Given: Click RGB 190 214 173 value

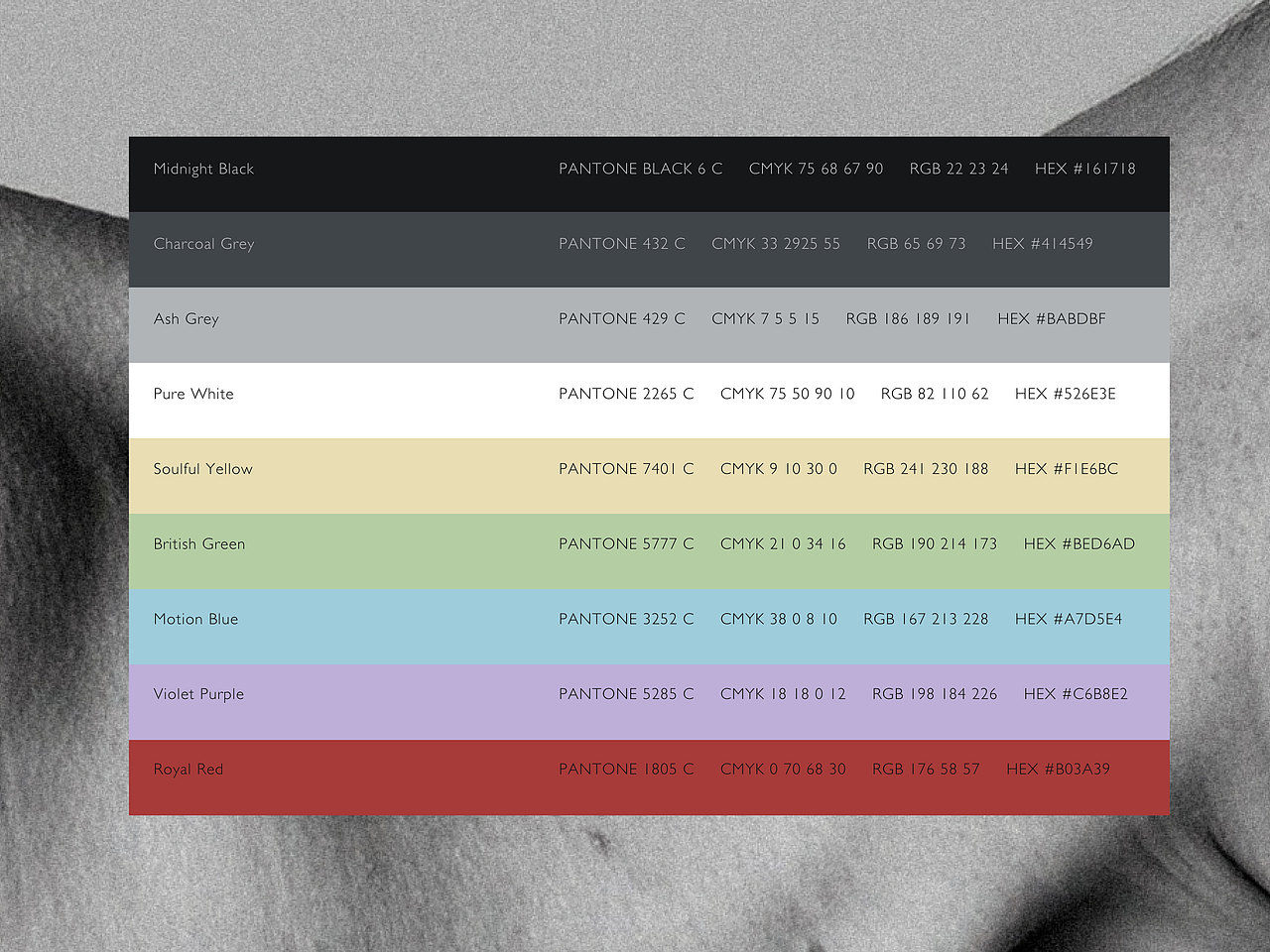Looking at the screenshot, I should click(935, 543).
